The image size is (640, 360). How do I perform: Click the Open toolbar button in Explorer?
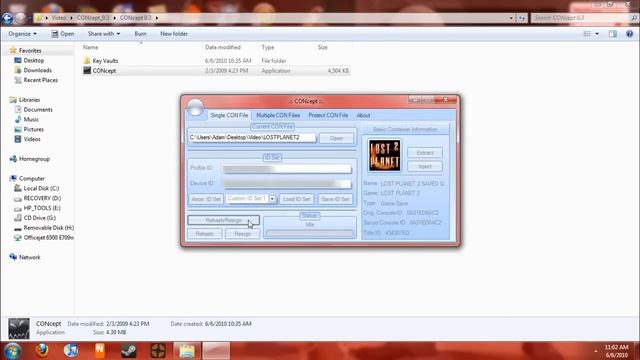tap(63, 34)
